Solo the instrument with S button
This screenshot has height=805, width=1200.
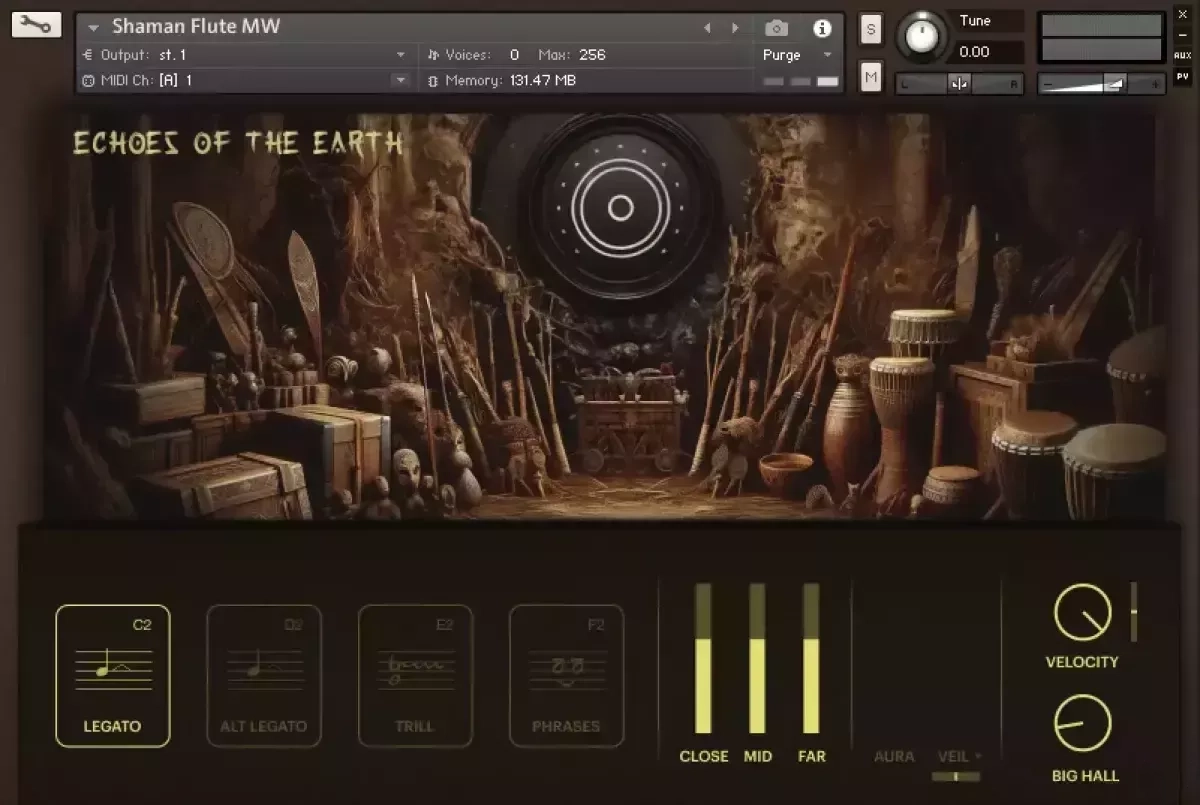(871, 28)
